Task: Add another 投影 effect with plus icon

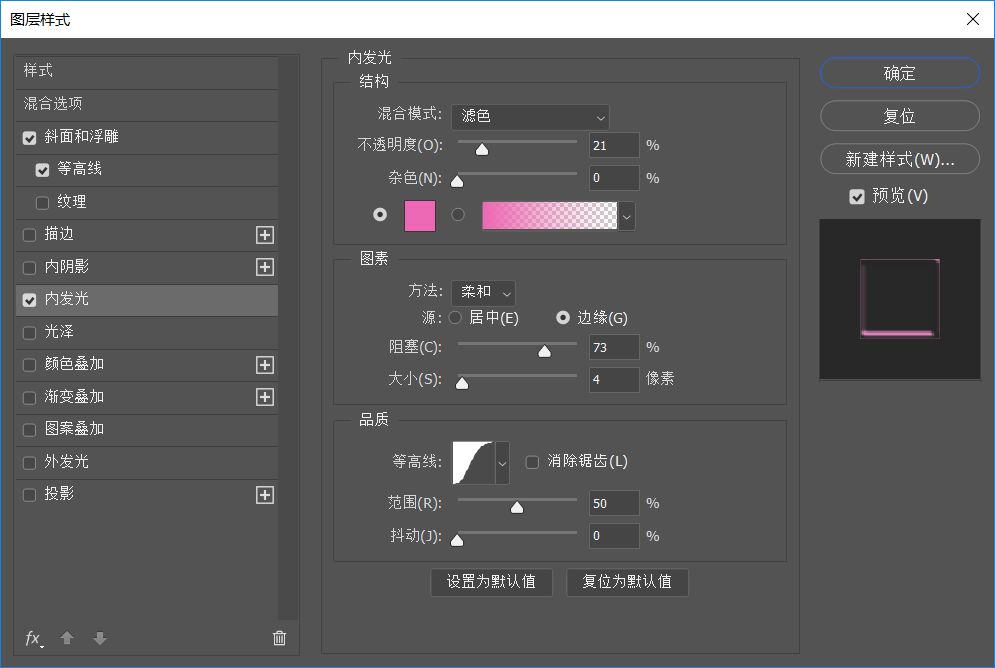Action: coord(265,495)
